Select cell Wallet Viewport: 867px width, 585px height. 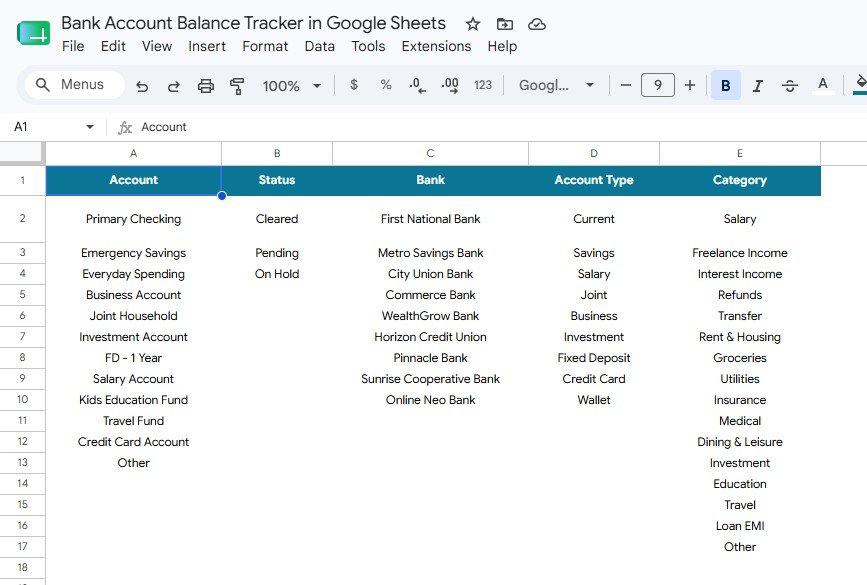coord(594,400)
